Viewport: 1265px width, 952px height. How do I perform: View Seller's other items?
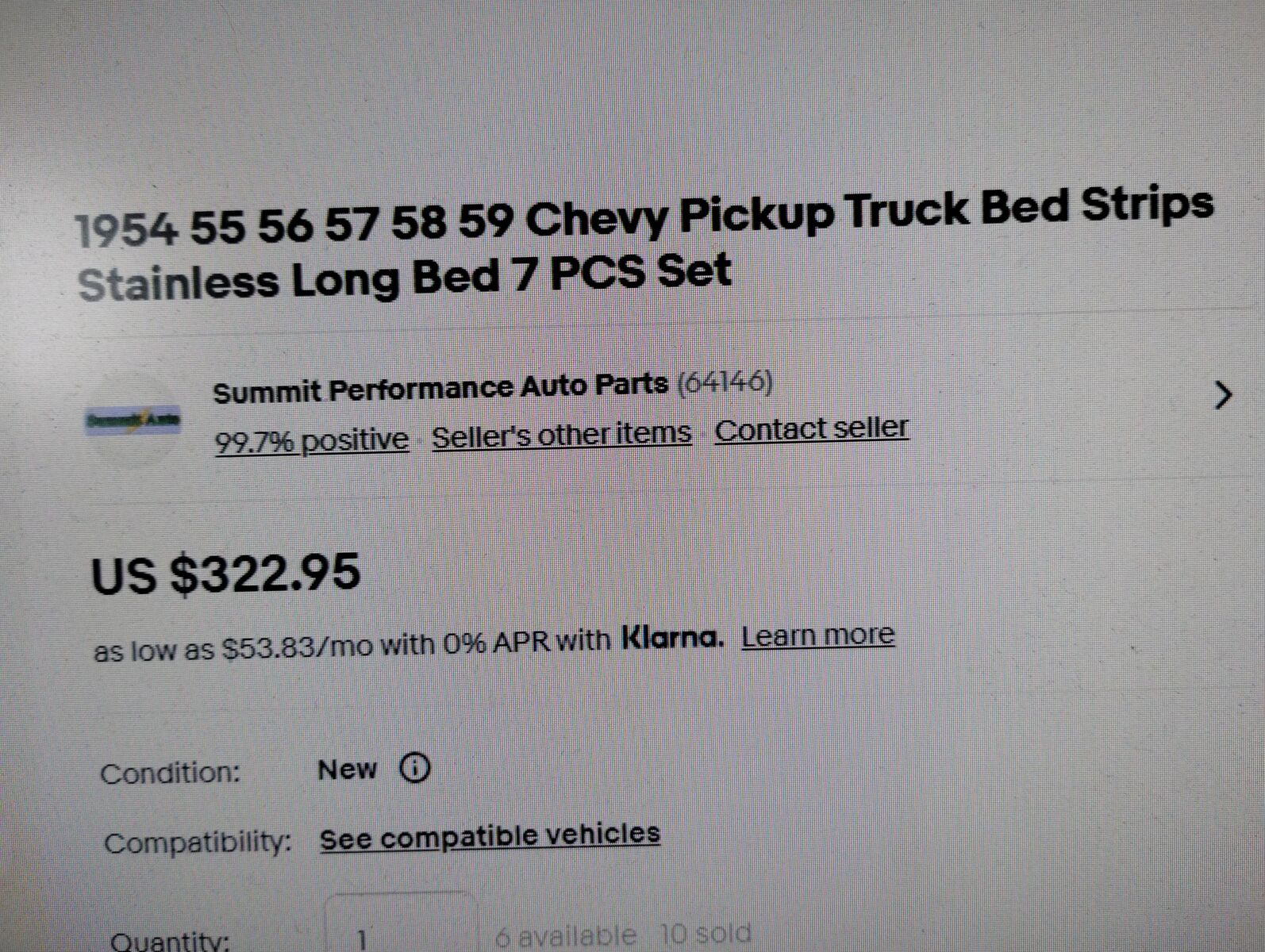pyautogui.click(x=561, y=436)
